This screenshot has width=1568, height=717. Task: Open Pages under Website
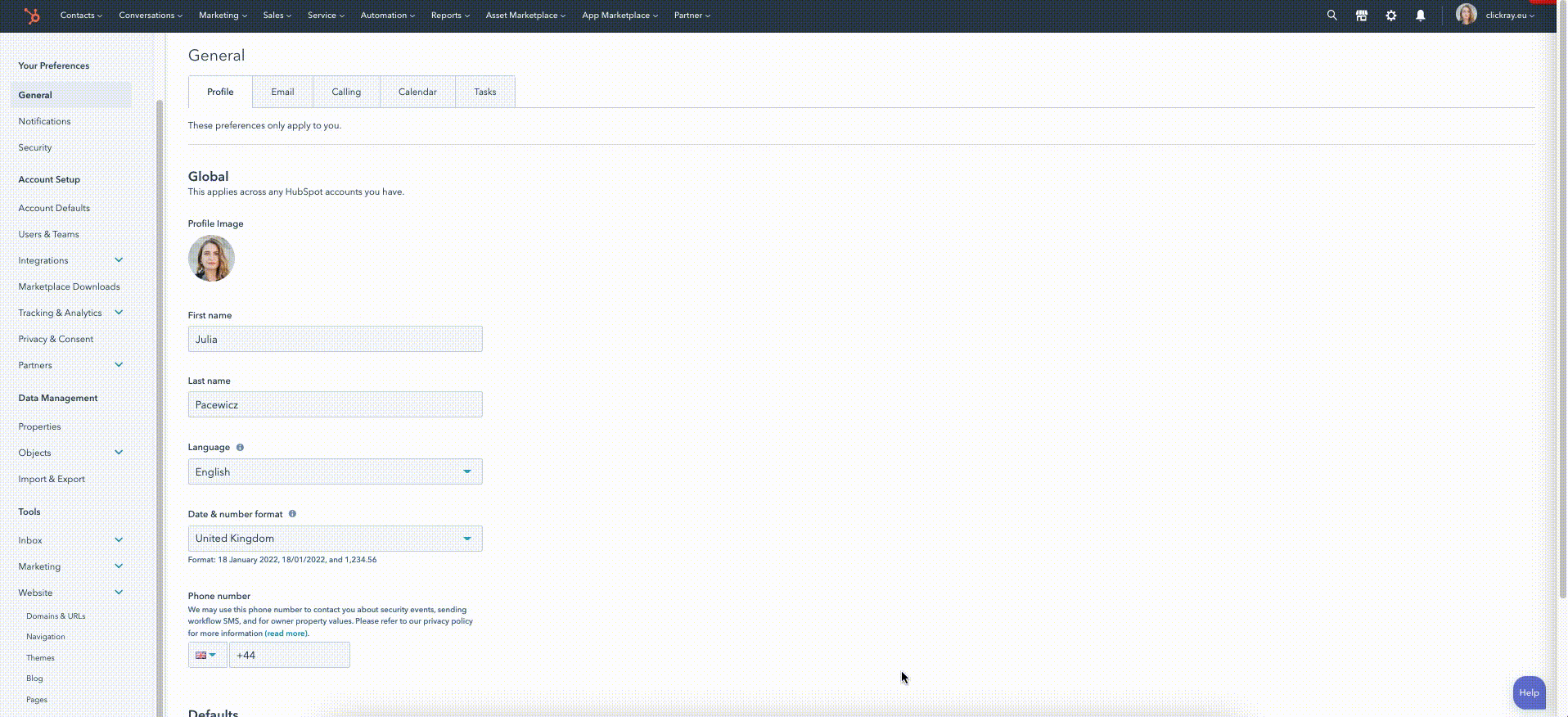[37, 700]
